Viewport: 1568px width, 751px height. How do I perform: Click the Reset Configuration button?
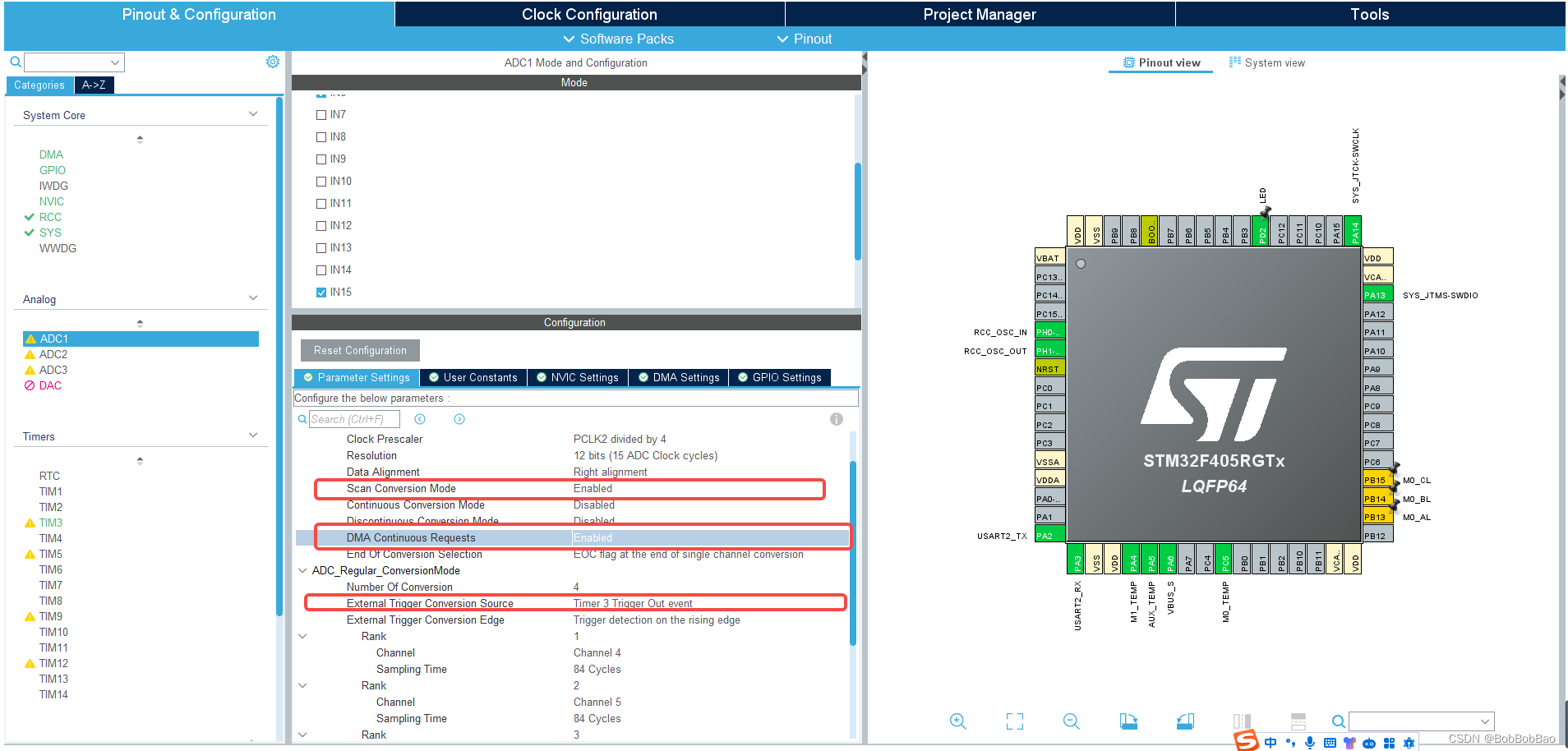pyautogui.click(x=359, y=350)
